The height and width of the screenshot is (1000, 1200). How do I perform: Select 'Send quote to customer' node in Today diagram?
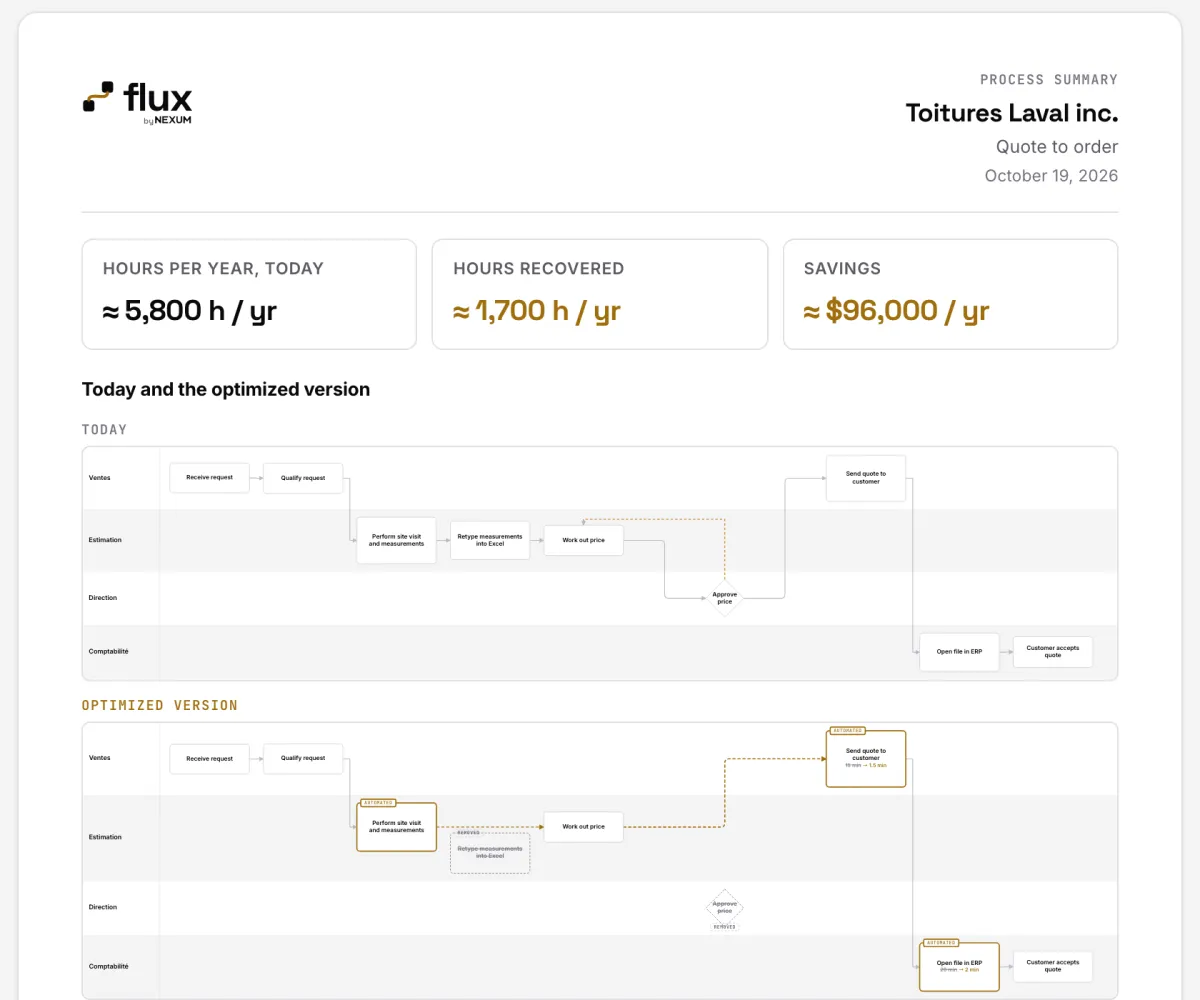pyautogui.click(x=865, y=478)
